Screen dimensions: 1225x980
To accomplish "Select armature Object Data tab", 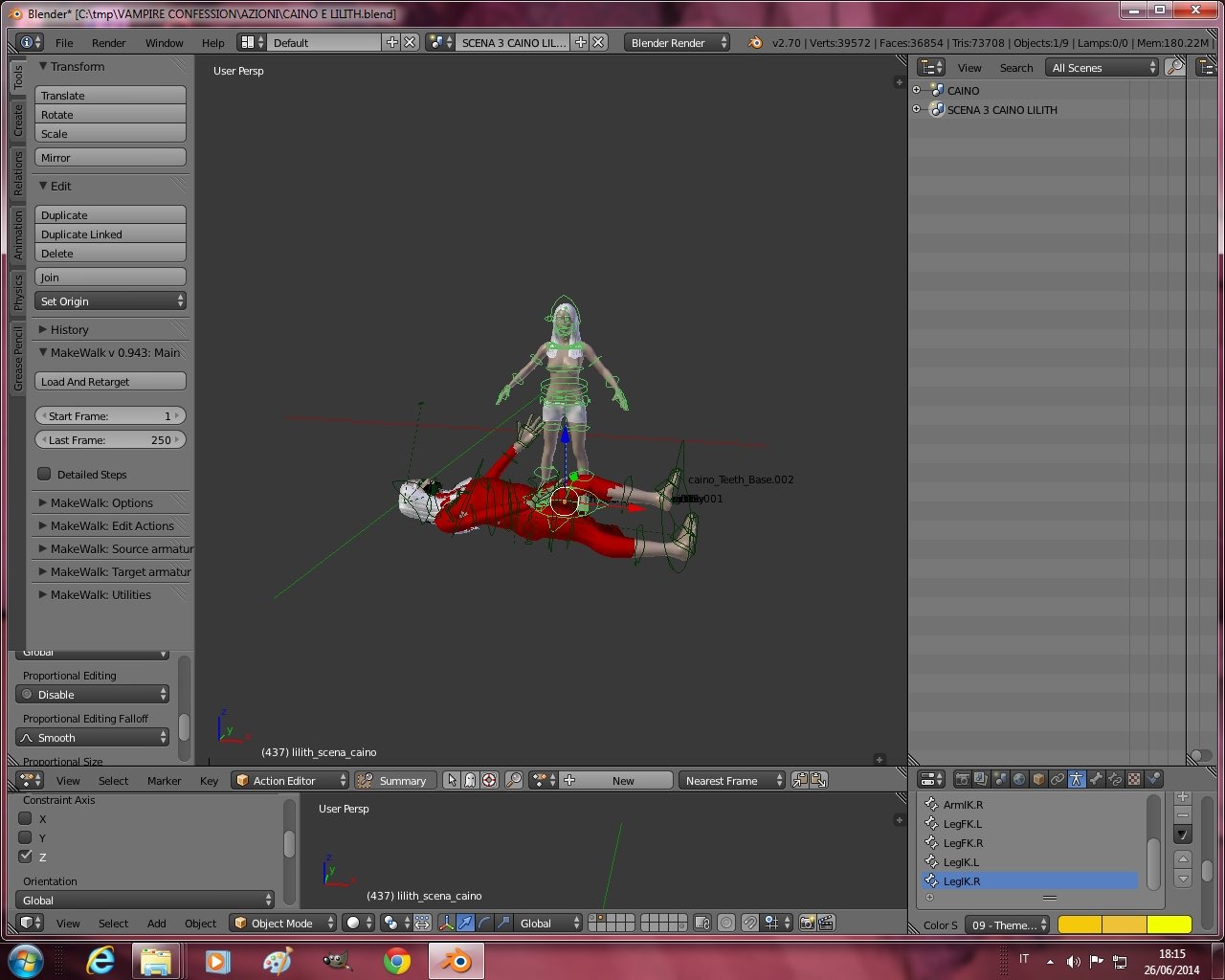I will coord(1077,779).
